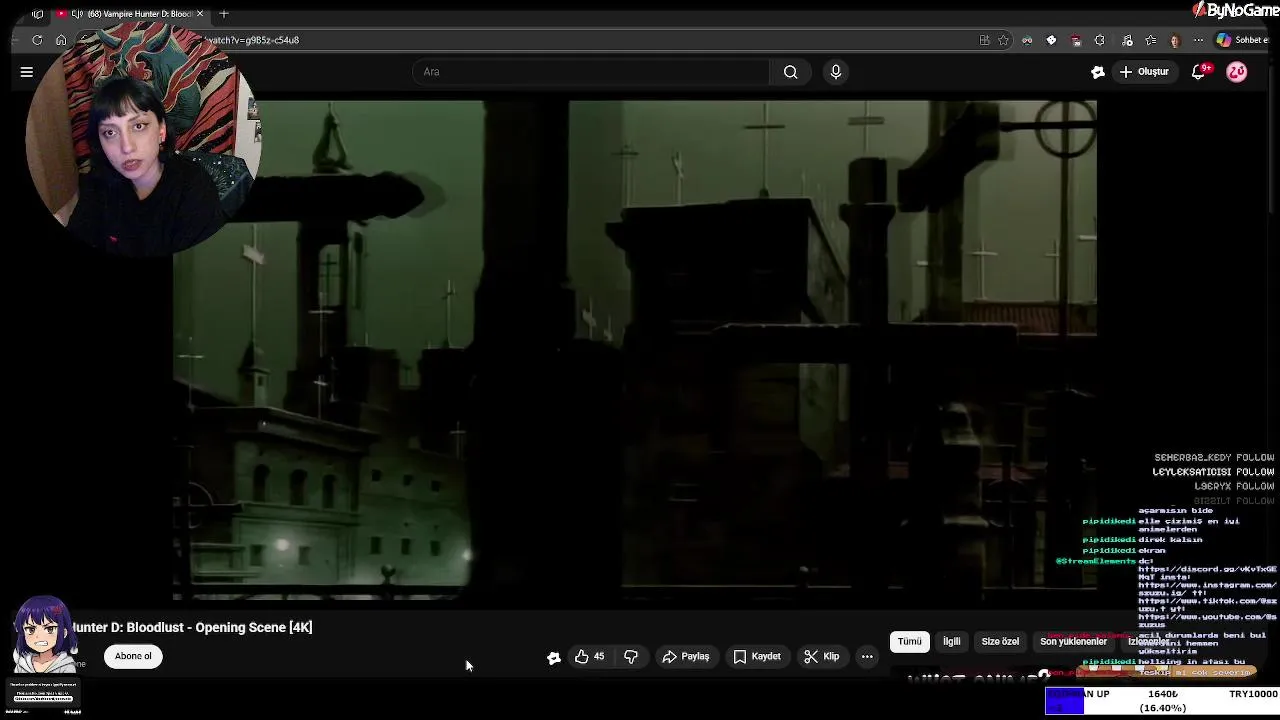Click the browser address bar URL
The width and height of the screenshot is (1280, 720).
[251, 40]
